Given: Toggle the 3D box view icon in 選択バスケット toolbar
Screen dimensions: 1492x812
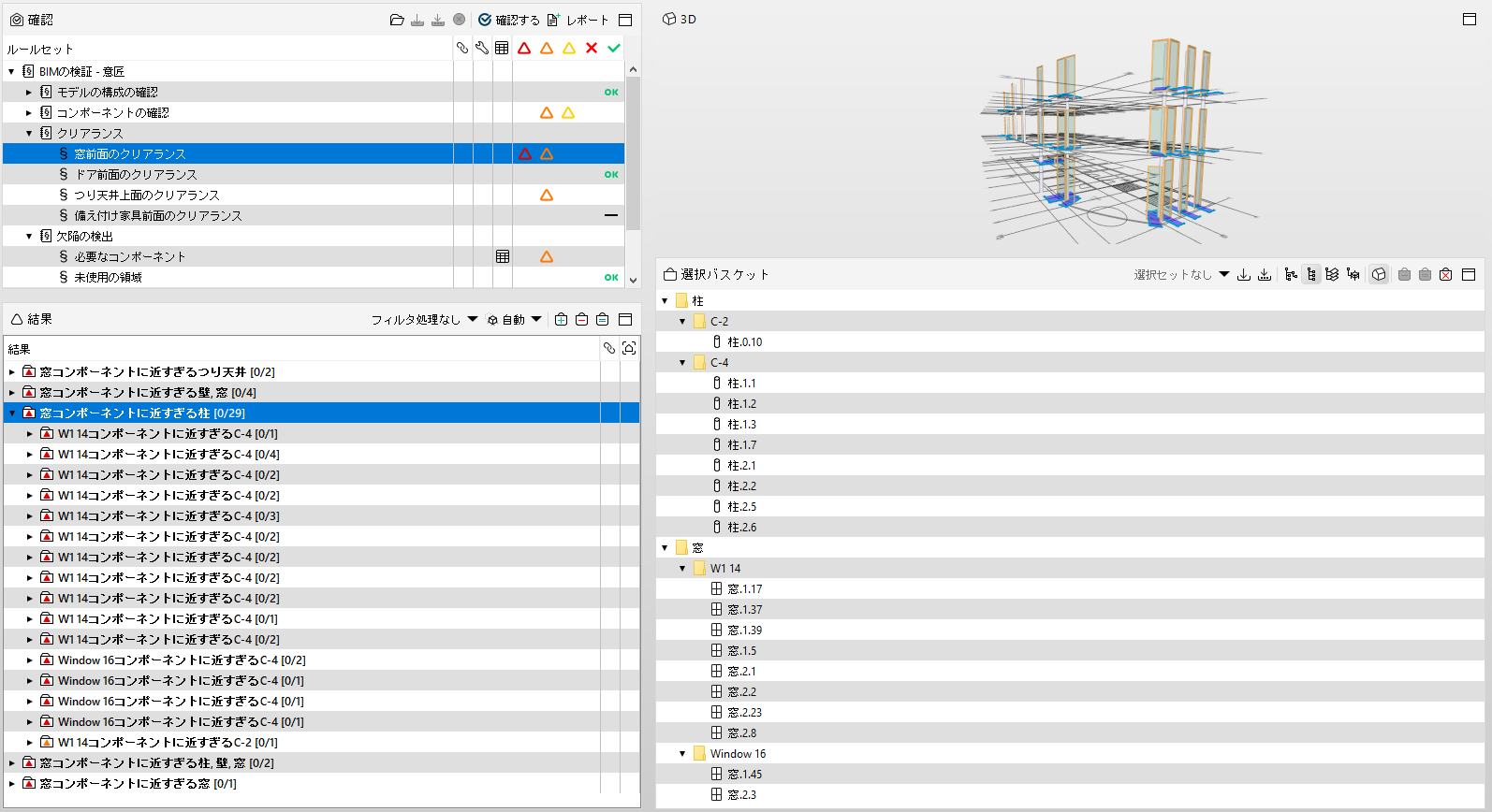Looking at the screenshot, I should (1379, 274).
